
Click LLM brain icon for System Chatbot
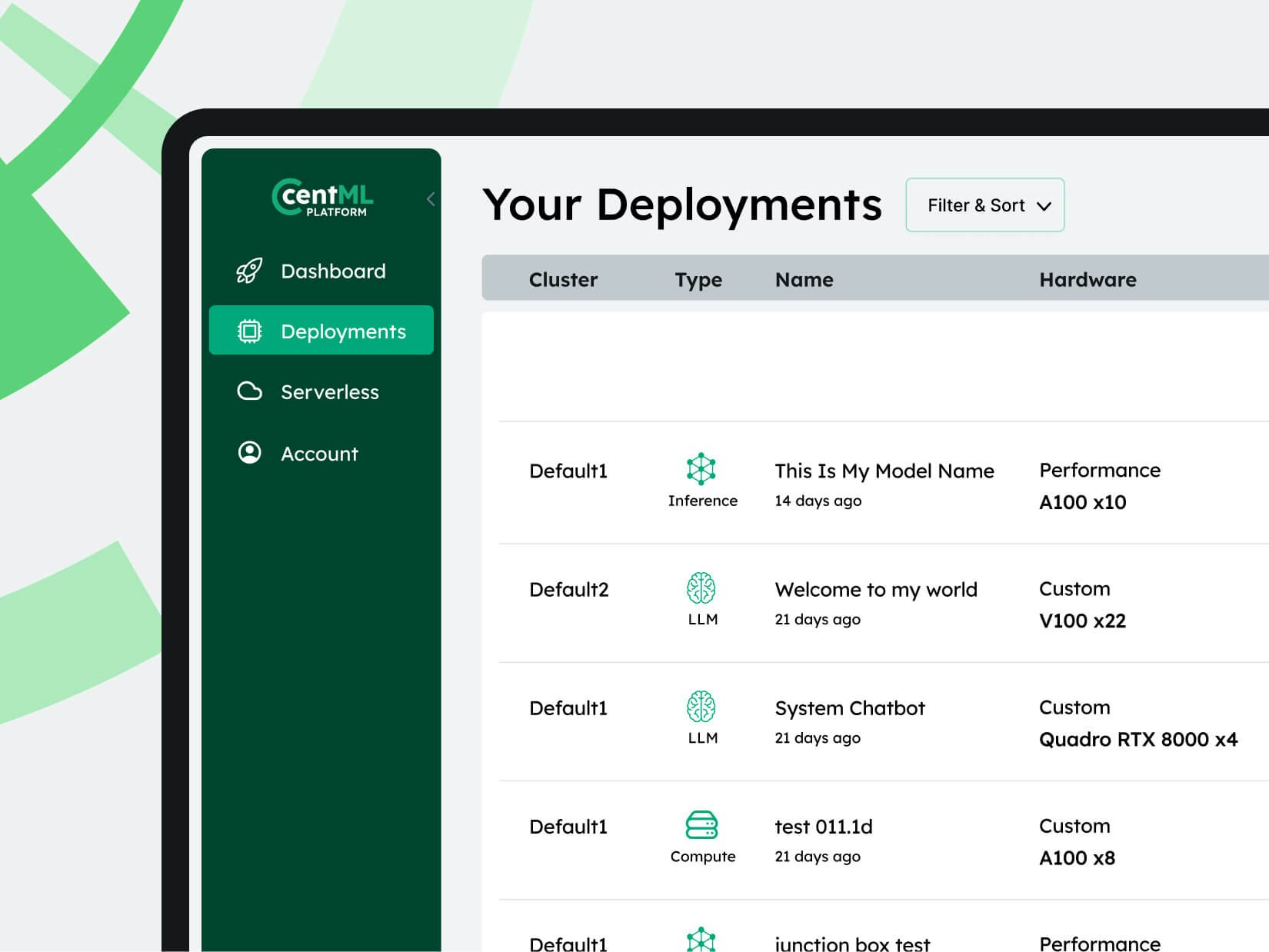click(x=701, y=706)
